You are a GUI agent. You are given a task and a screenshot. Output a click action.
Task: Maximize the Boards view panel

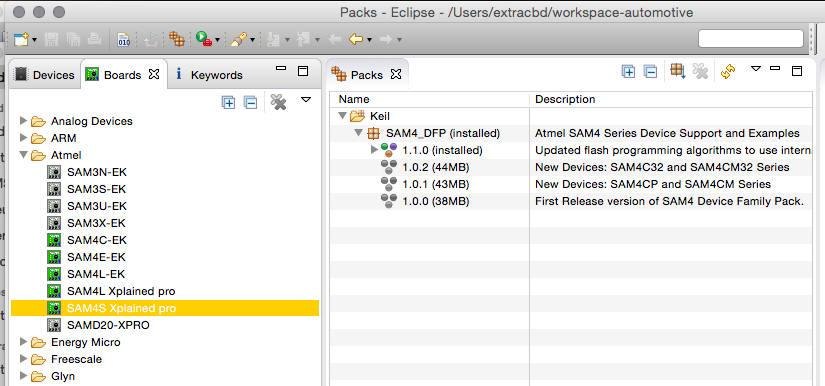pyautogui.click(x=303, y=71)
